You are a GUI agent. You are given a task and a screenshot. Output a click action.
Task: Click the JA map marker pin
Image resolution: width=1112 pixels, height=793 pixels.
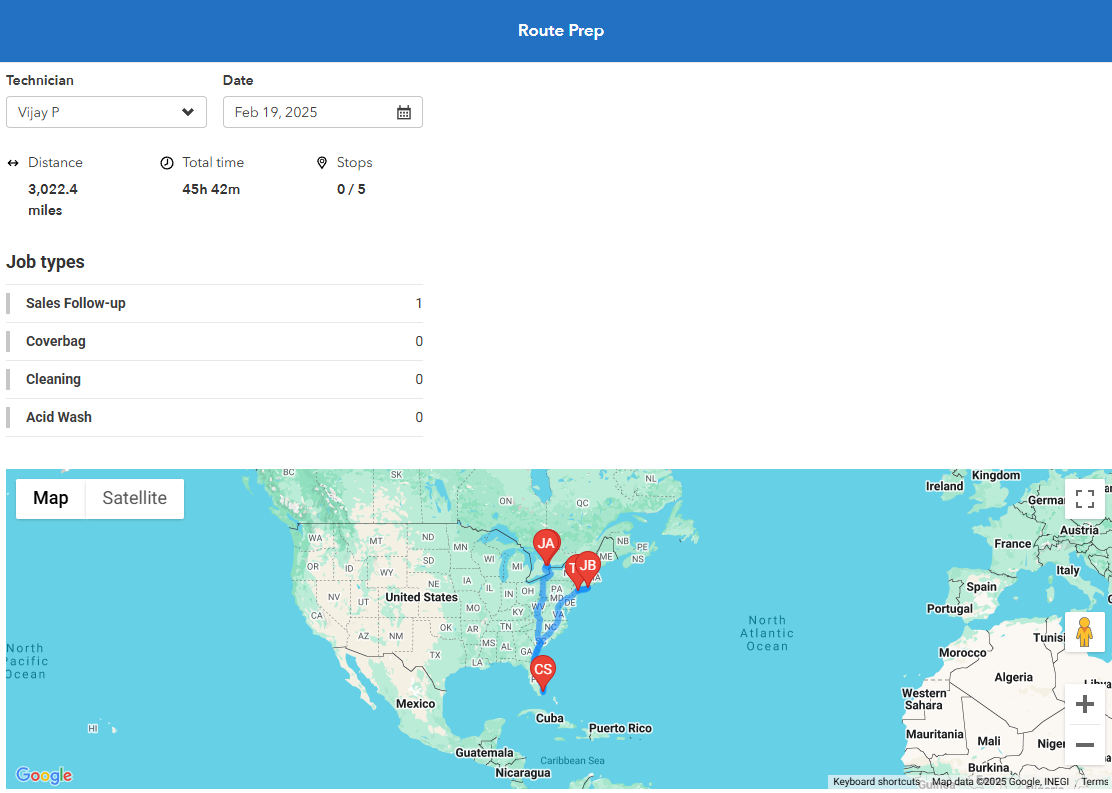coord(545,545)
